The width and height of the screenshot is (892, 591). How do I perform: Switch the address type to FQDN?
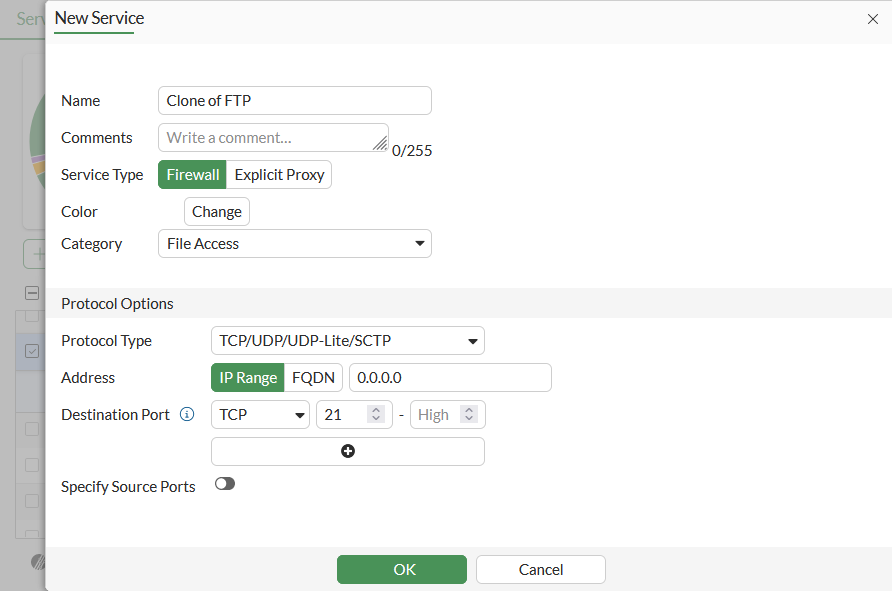point(314,377)
